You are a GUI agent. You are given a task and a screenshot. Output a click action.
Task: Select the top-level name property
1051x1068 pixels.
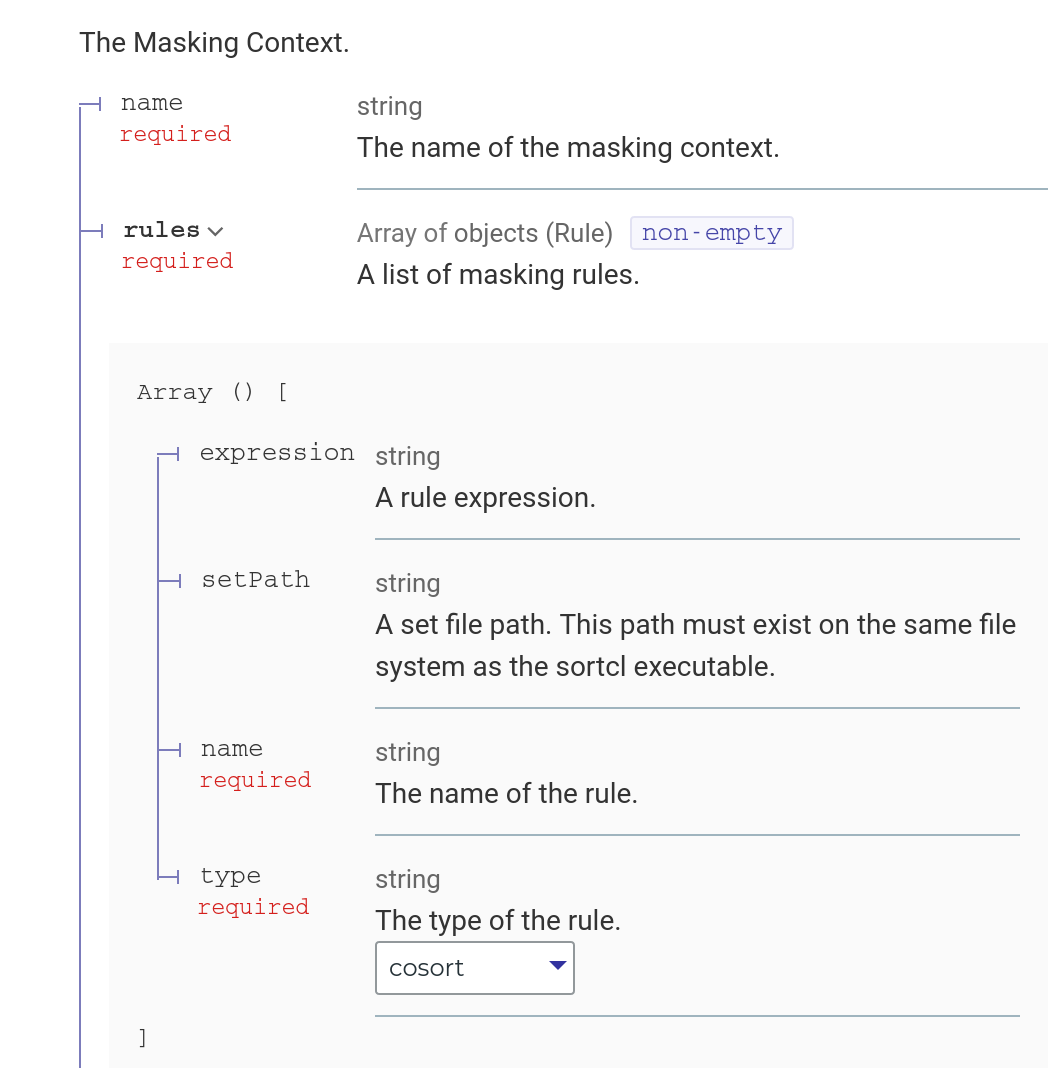152,103
